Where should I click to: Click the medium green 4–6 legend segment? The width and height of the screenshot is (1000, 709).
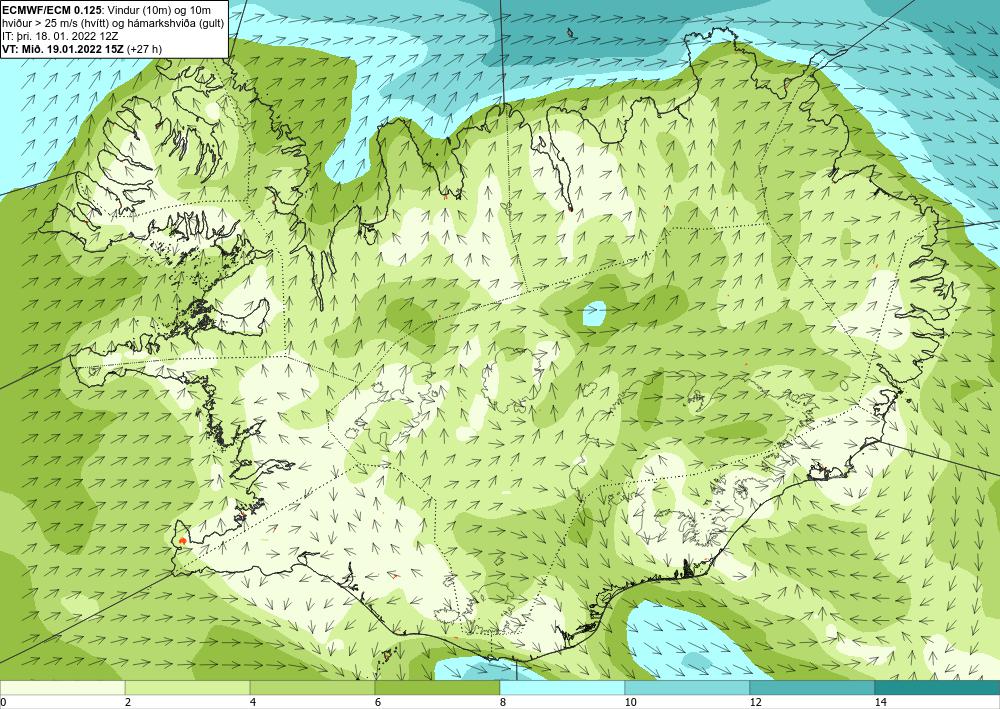click(312, 688)
